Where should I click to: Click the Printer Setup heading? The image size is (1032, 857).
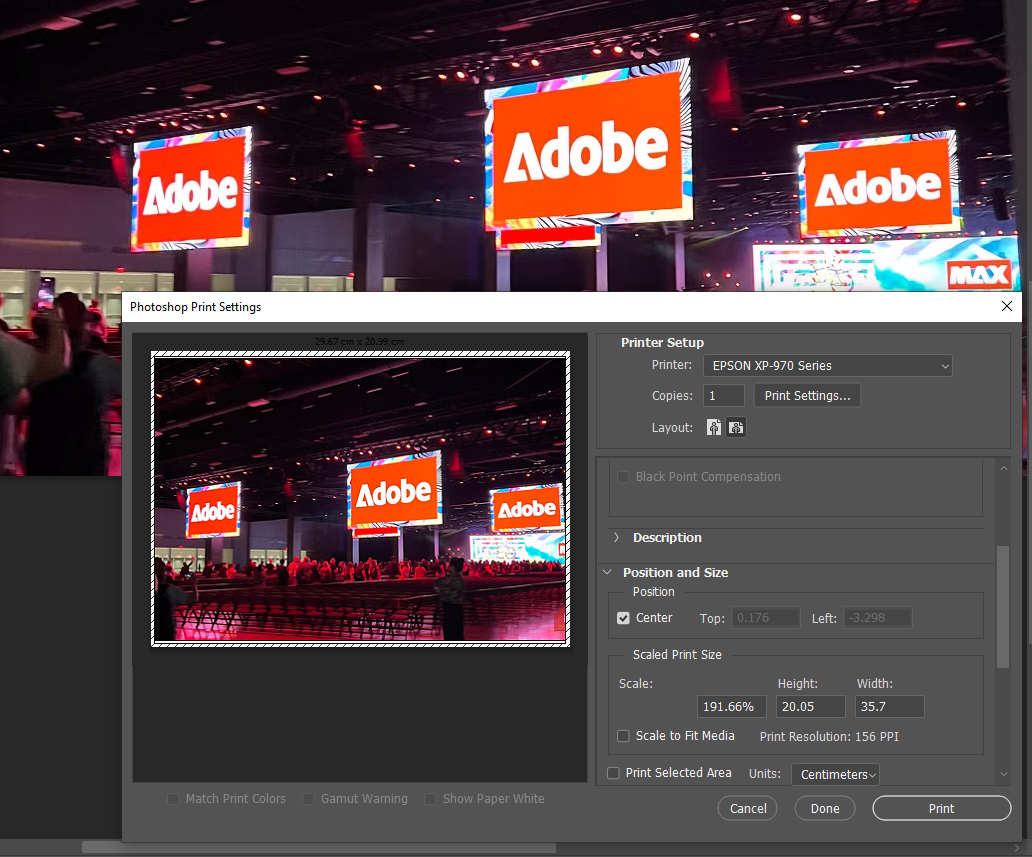pos(662,342)
